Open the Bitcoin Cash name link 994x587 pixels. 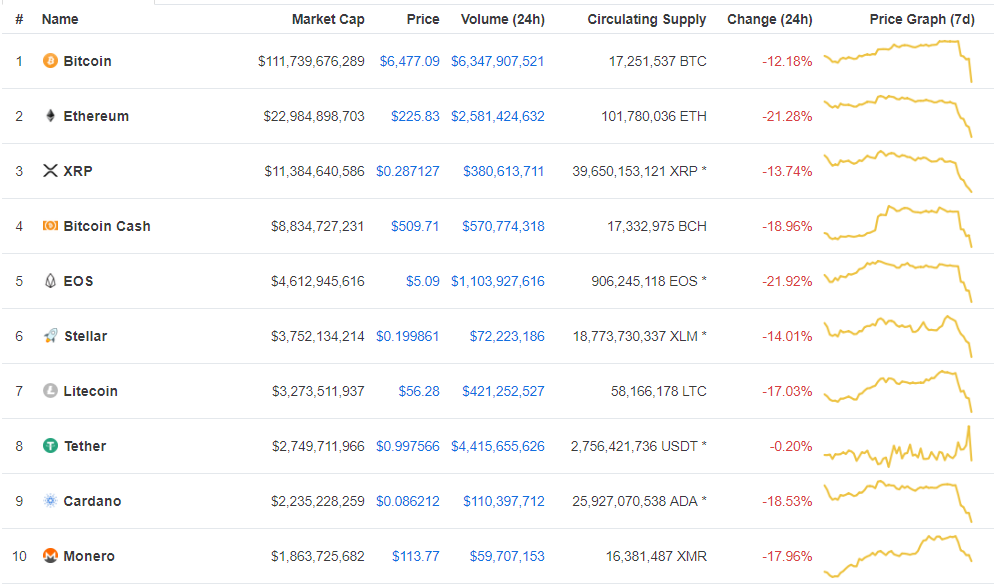tap(107, 226)
